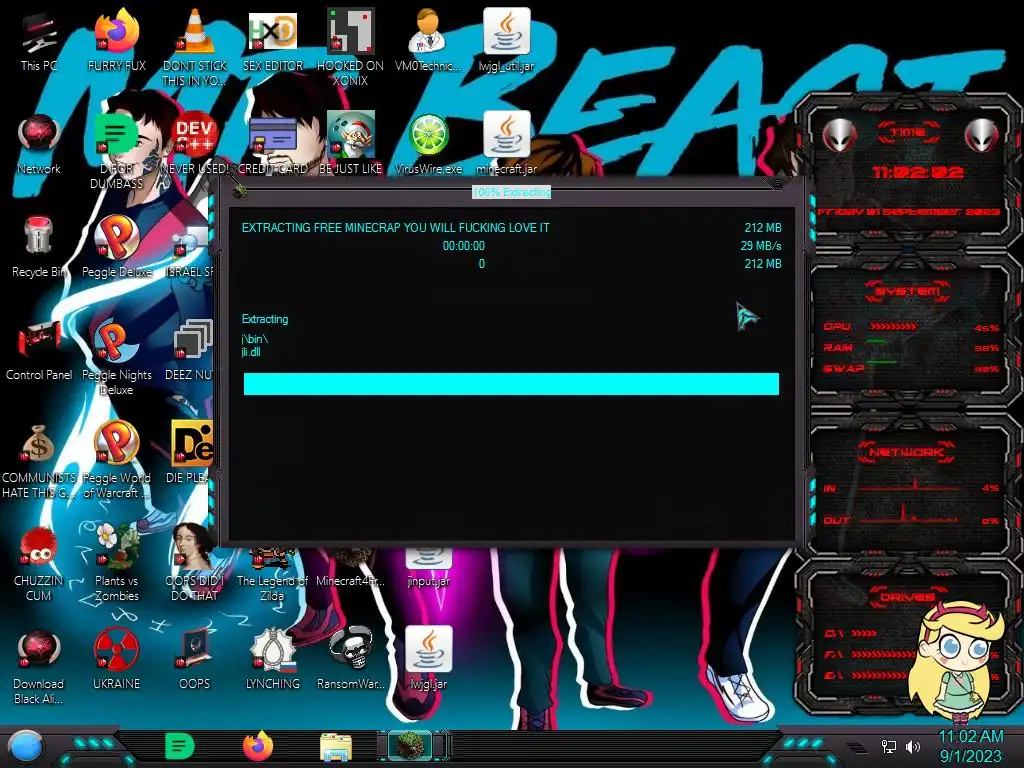Viewport: 1024px width, 768px height.
Task: Click the NETWORK widget header
Action: pyautogui.click(x=906, y=452)
